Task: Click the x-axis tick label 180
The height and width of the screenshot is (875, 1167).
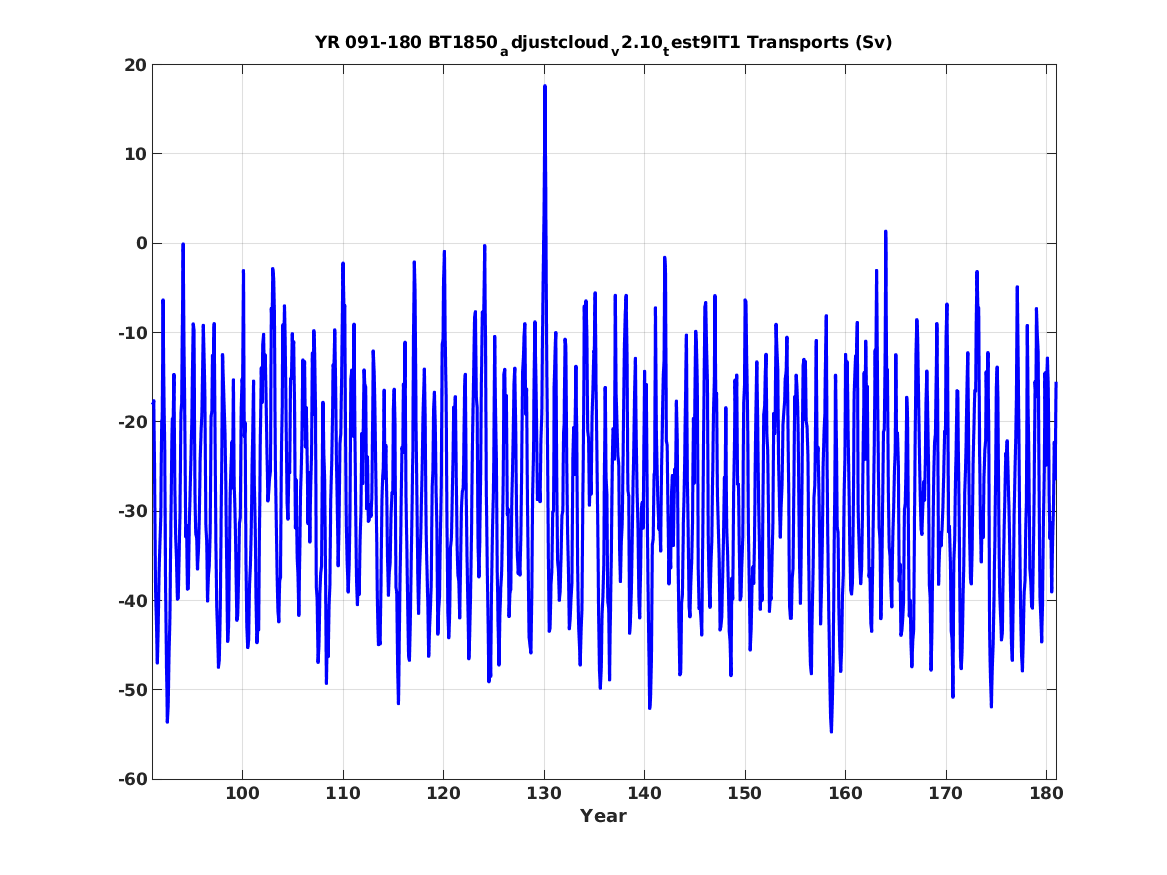Action: [x=1046, y=794]
